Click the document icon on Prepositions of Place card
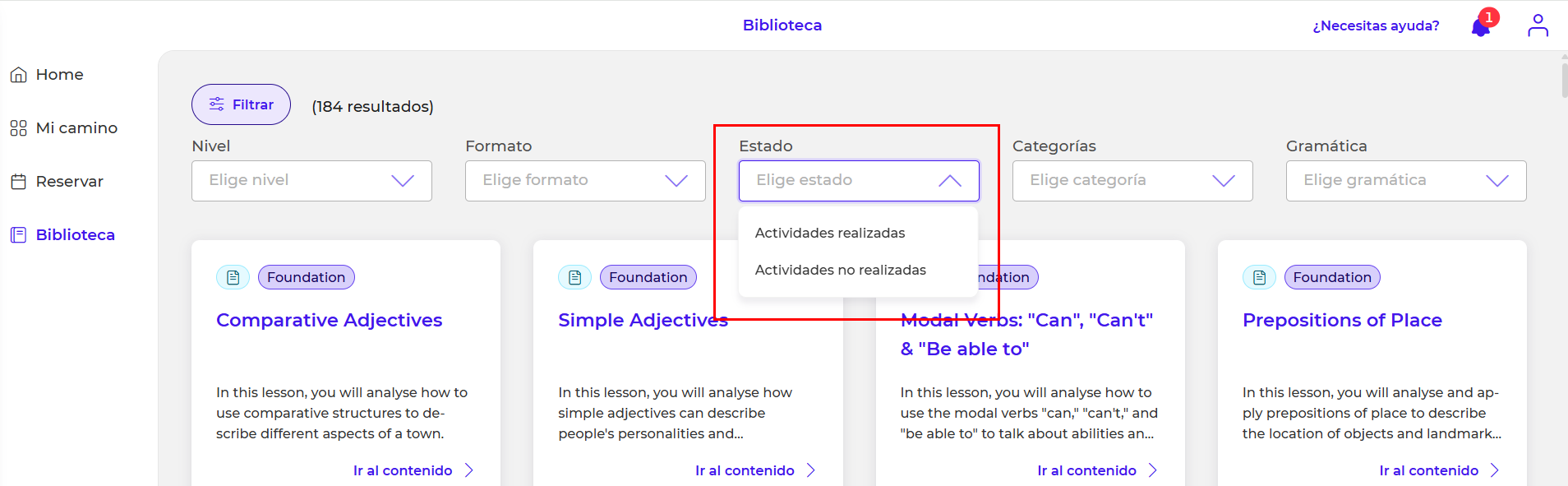The width and height of the screenshot is (1568, 486). (1259, 278)
